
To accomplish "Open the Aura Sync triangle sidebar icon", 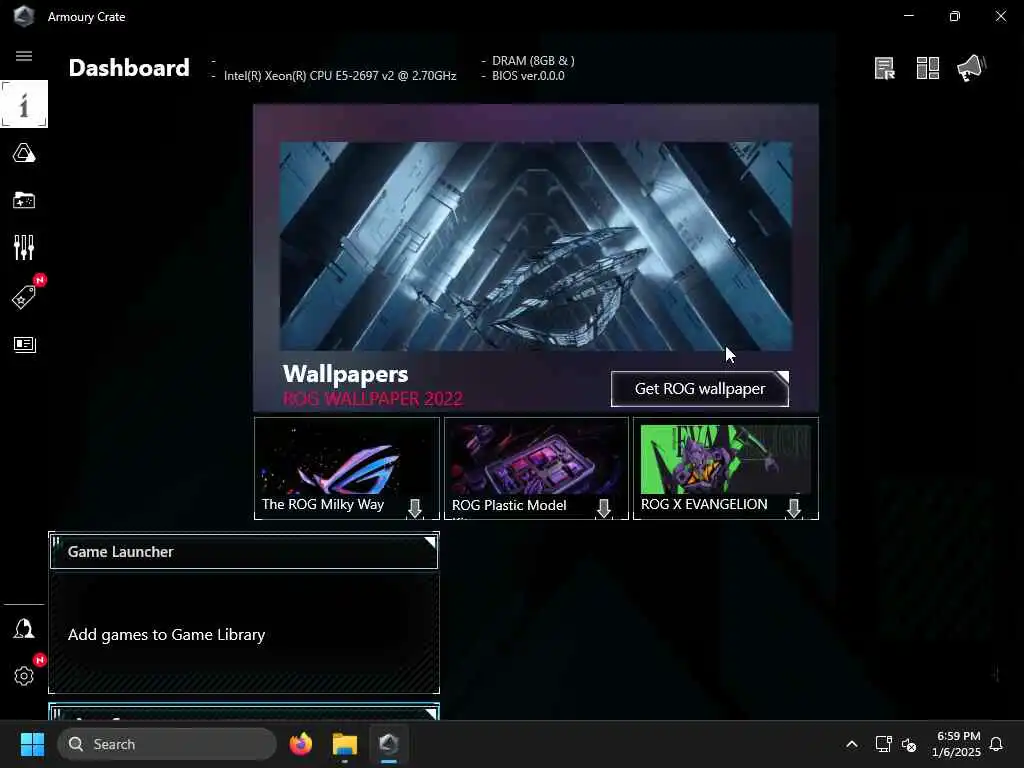I will pos(24,153).
